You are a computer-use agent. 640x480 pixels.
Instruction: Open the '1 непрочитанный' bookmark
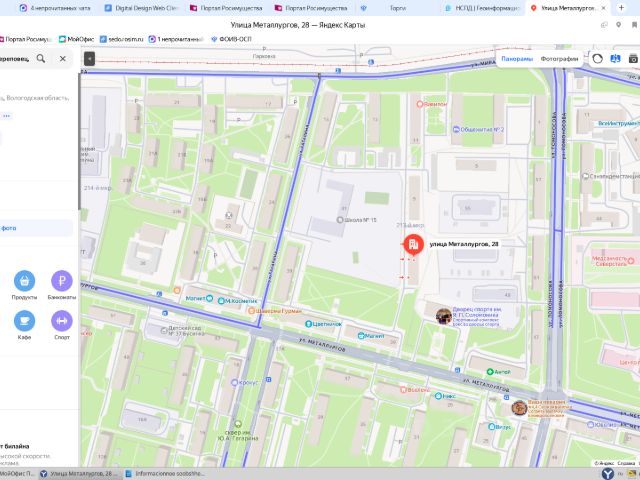(176, 39)
